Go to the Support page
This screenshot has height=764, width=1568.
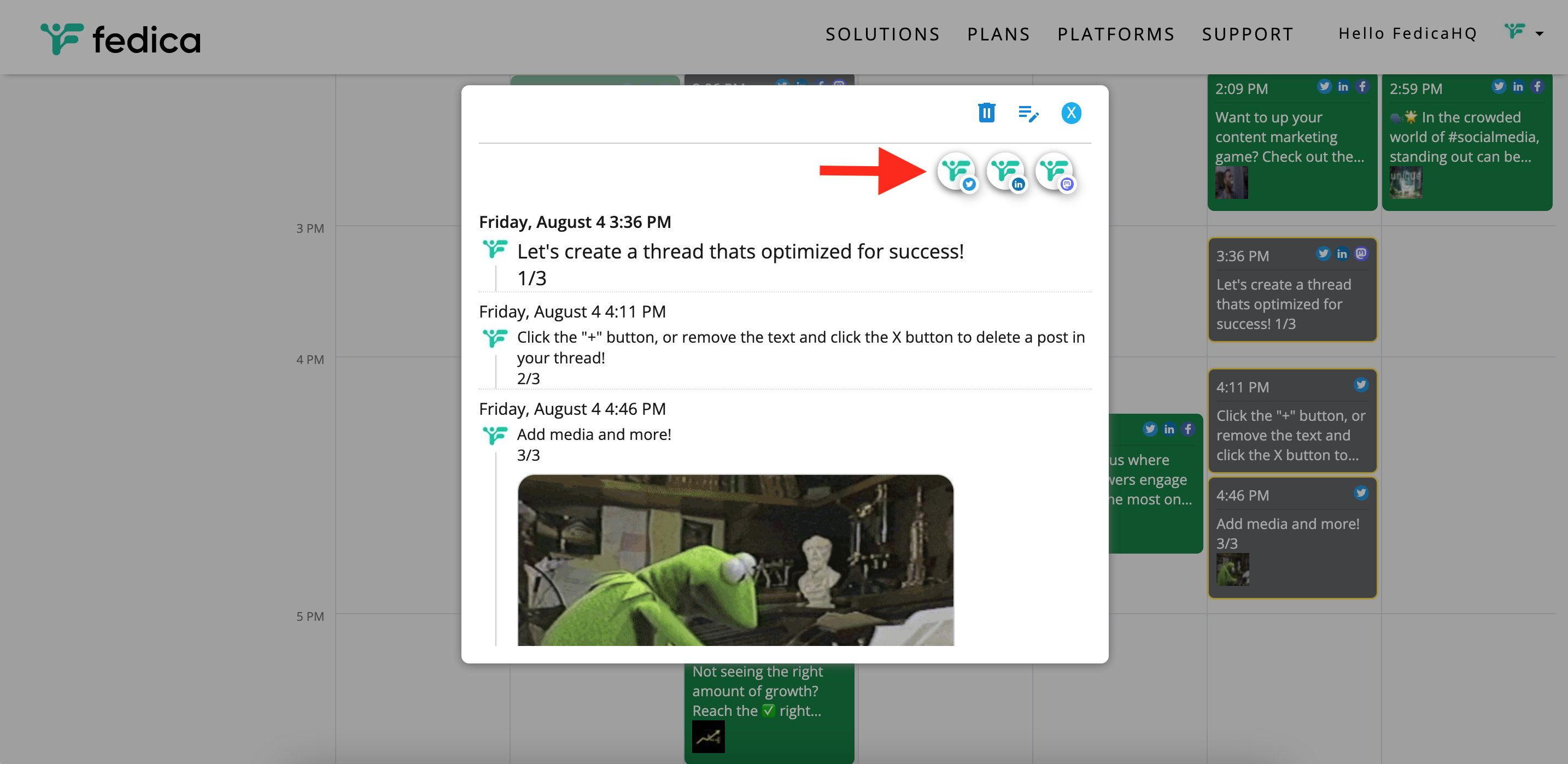click(x=1247, y=34)
